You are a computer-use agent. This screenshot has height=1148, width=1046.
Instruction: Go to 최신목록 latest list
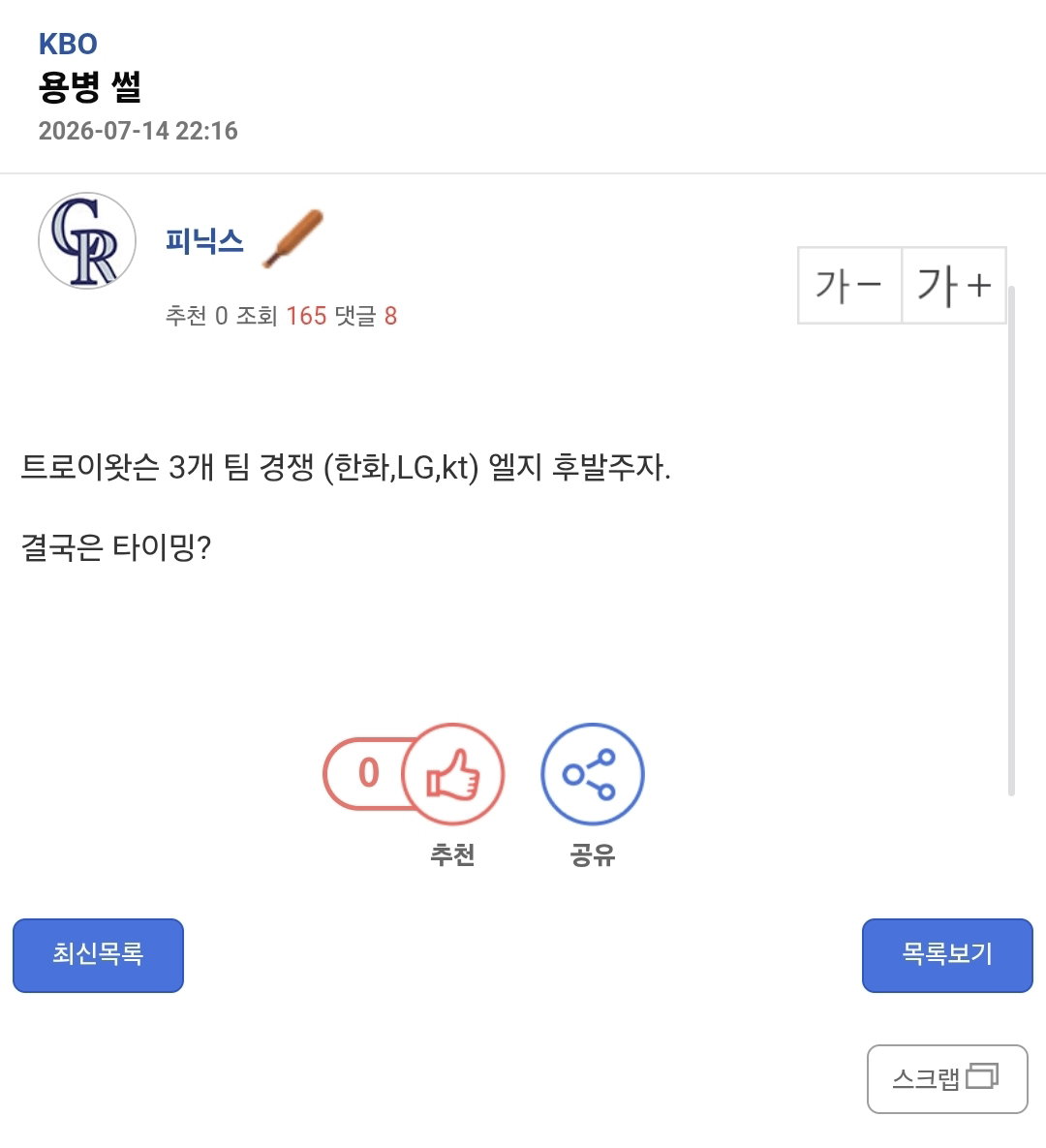[x=98, y=955]
